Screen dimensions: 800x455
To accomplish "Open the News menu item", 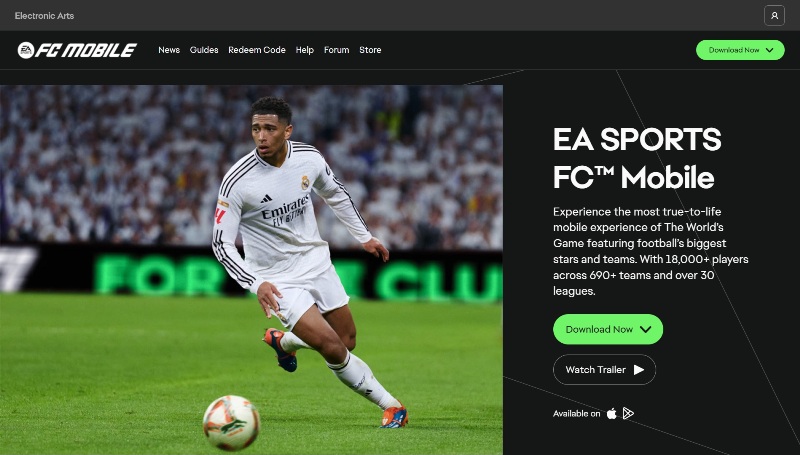I will point(169,50).
